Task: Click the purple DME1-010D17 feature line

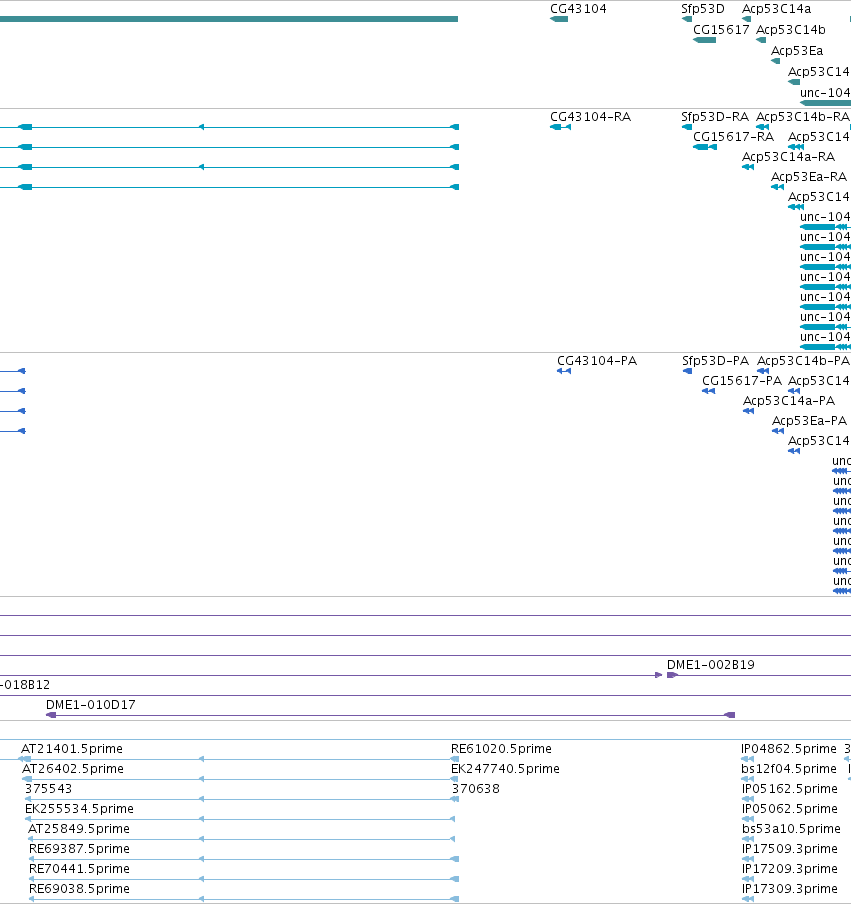Action: pyautogui.click(x=390, y=715)
